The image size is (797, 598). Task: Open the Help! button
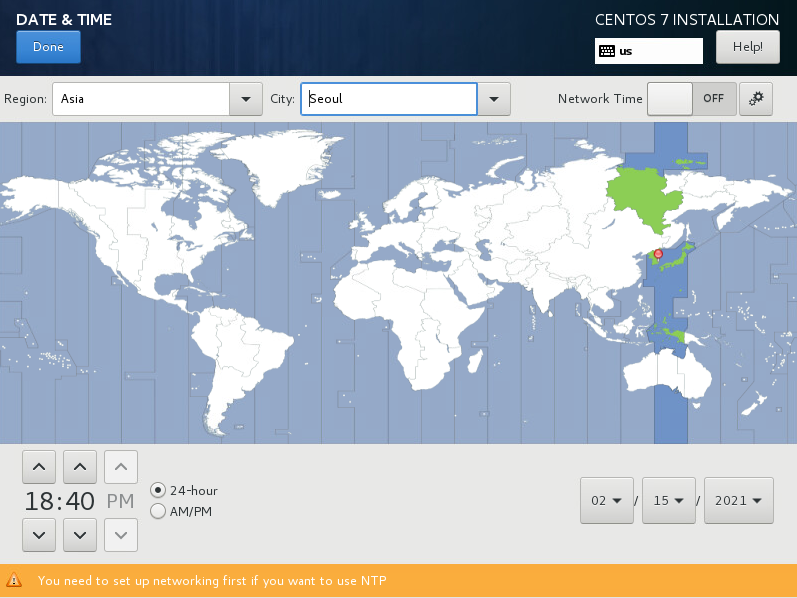point(748,47)
